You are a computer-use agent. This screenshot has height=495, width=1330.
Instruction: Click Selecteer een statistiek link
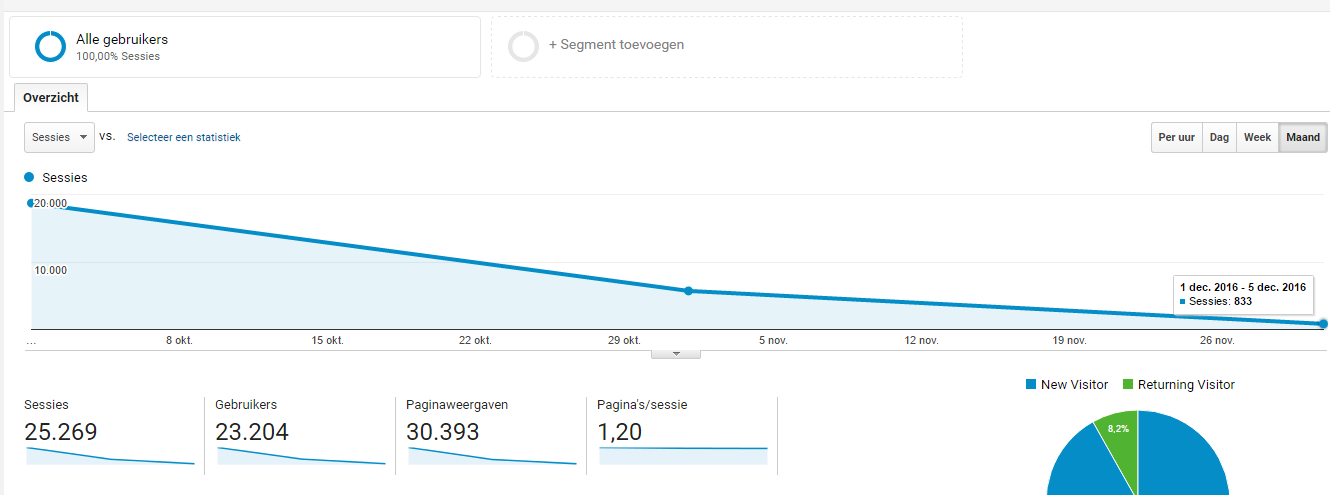(x=183, y=137)
